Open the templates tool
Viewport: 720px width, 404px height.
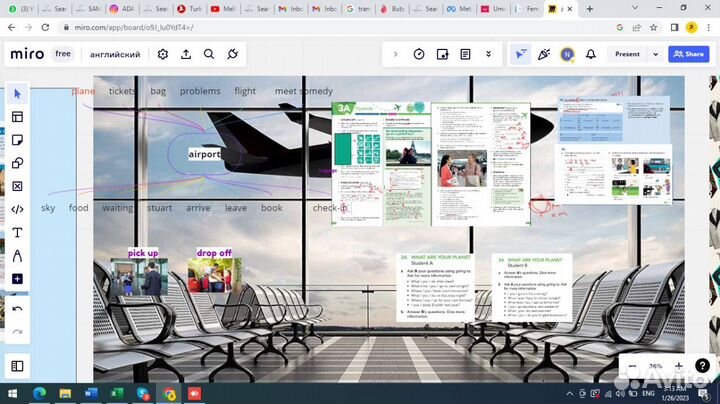pos(17,116)
